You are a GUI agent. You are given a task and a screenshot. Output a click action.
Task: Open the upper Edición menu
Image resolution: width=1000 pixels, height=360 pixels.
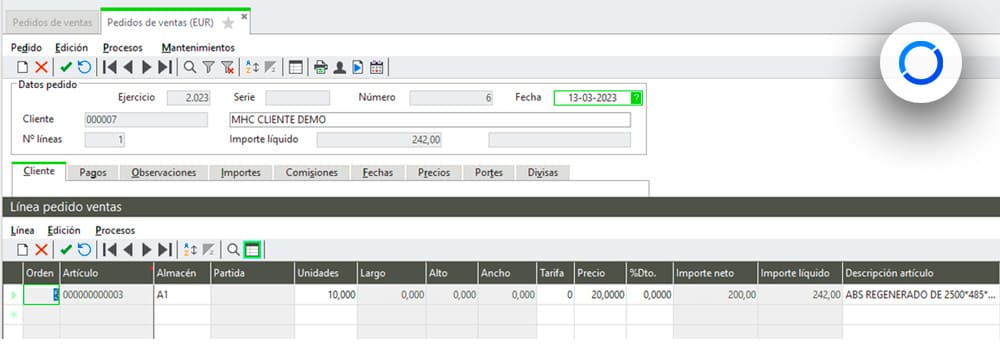(x=71, y=47)
